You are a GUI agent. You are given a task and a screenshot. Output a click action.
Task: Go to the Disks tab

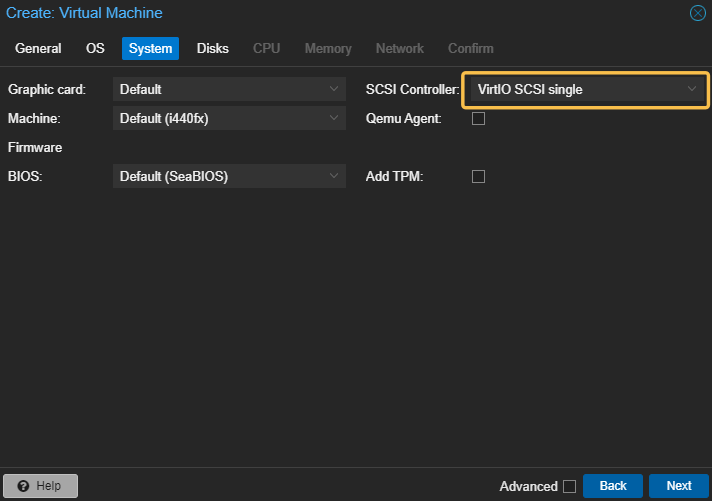click(x=212, y=48)
